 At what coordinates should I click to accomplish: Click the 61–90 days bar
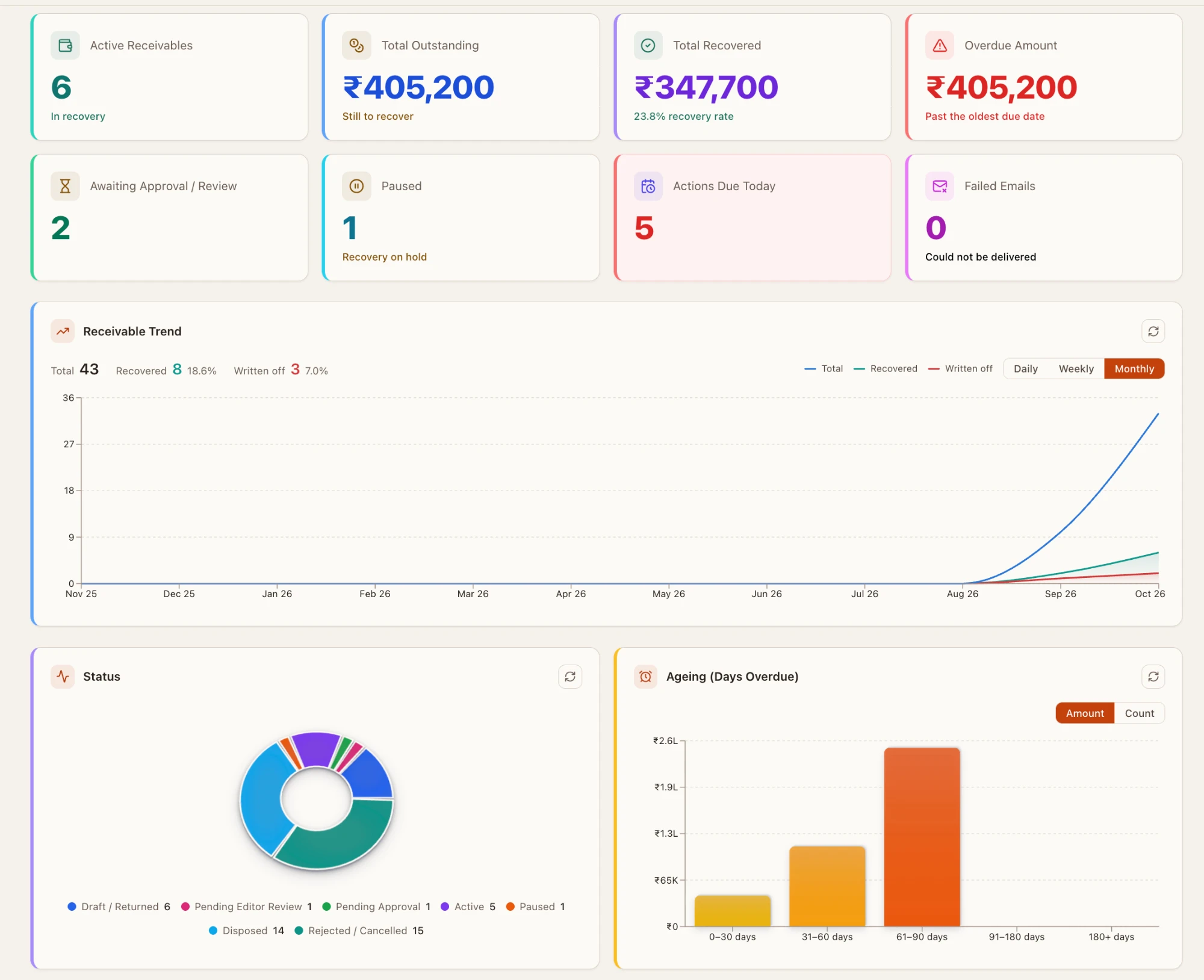(922, 837)
